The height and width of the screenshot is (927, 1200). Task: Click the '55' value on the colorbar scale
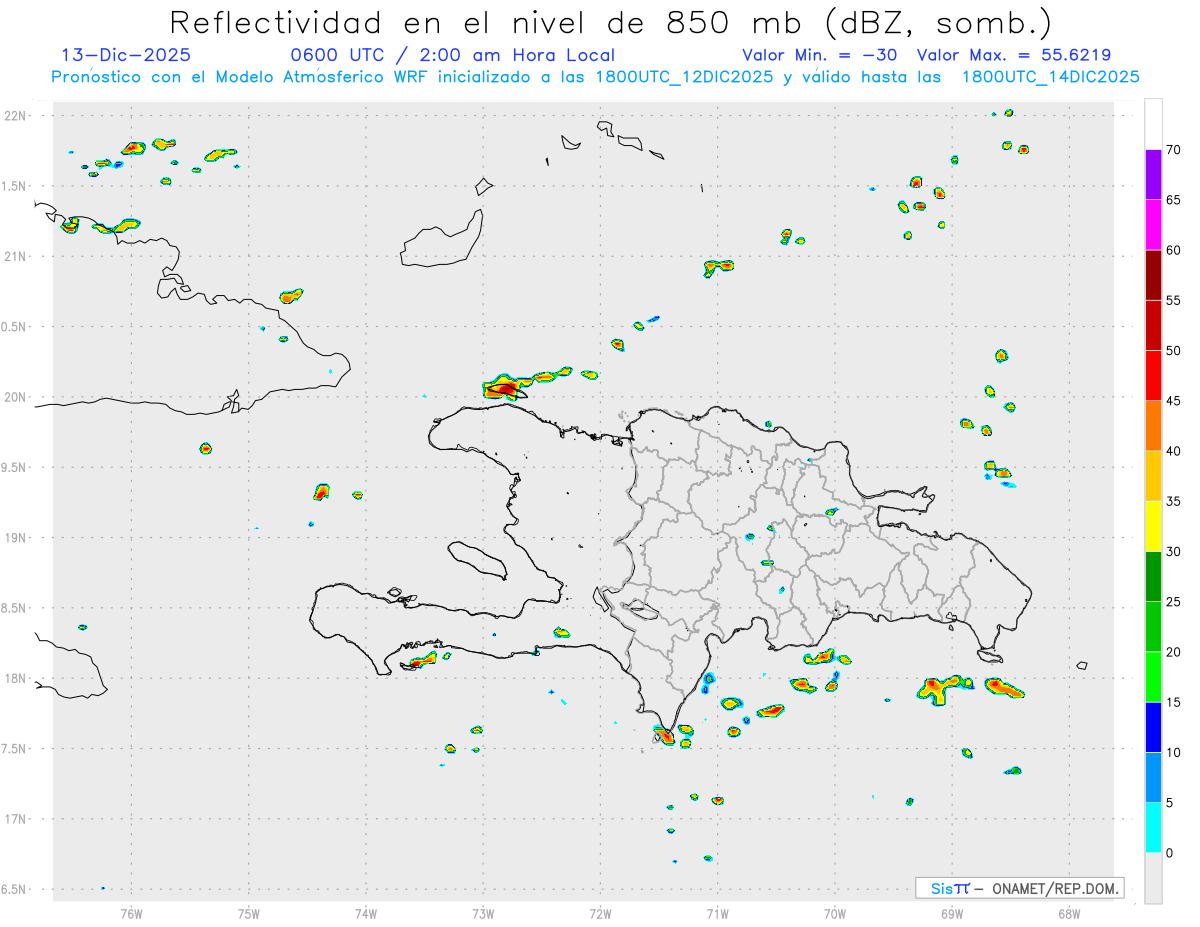[x=1173, y=300]
